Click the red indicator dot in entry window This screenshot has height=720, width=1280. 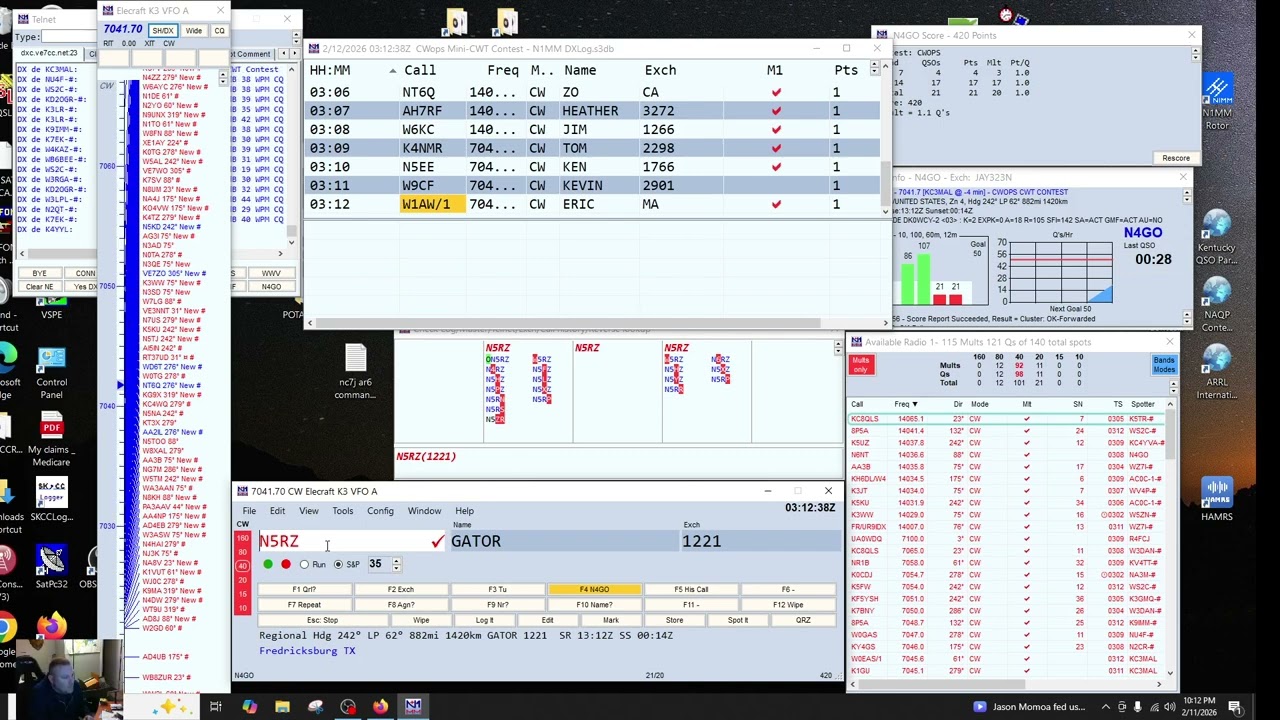coord(286,564)
